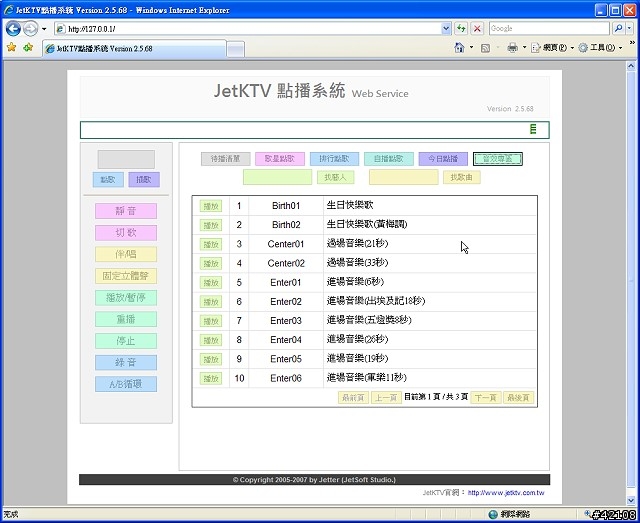Viewport: 640px width, 523px height.
Task: Click the 重播 replay button
Action: tap(126, 319)
